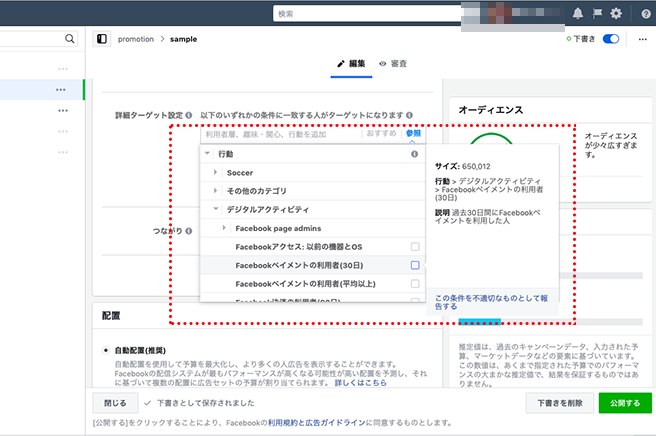The width and height of the screenshot is (656, 436).
Task: Collapse the デジタルアクティビティ category
Action: pyautogui.click(x=216, y=209)
